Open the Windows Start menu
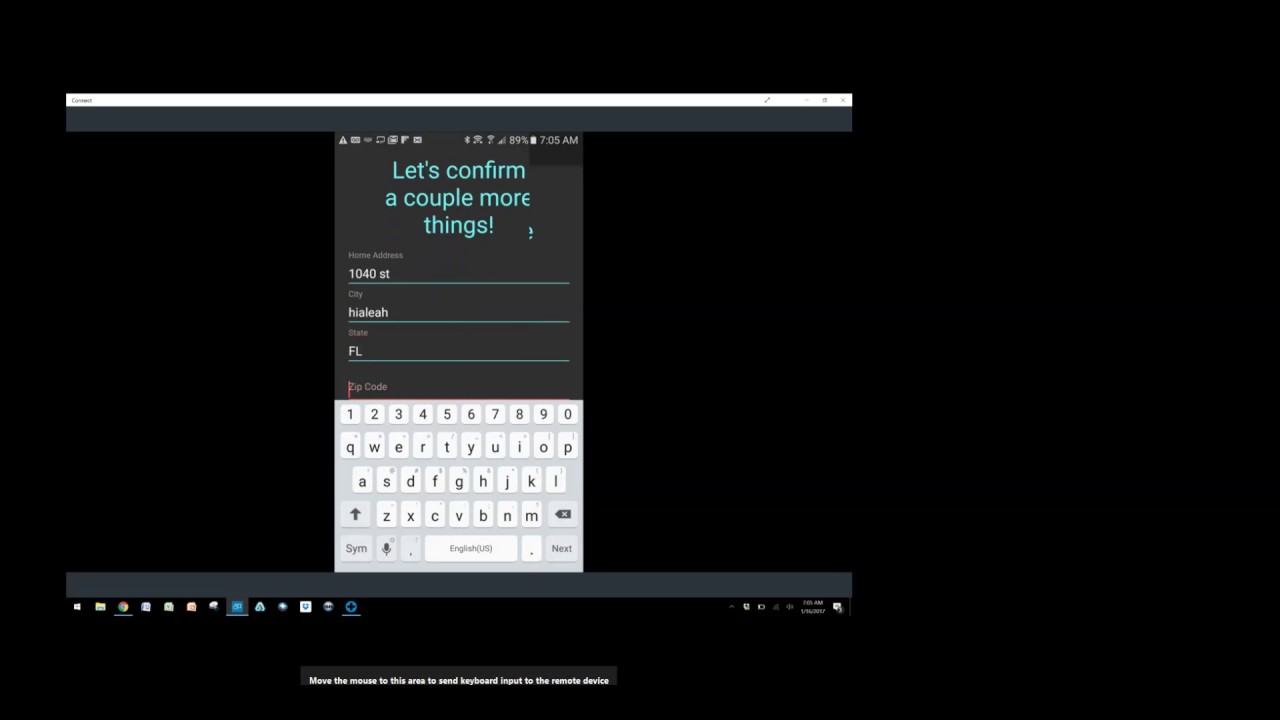The width and height of the screenshot is (1280, 720). [x=77, y=607]
